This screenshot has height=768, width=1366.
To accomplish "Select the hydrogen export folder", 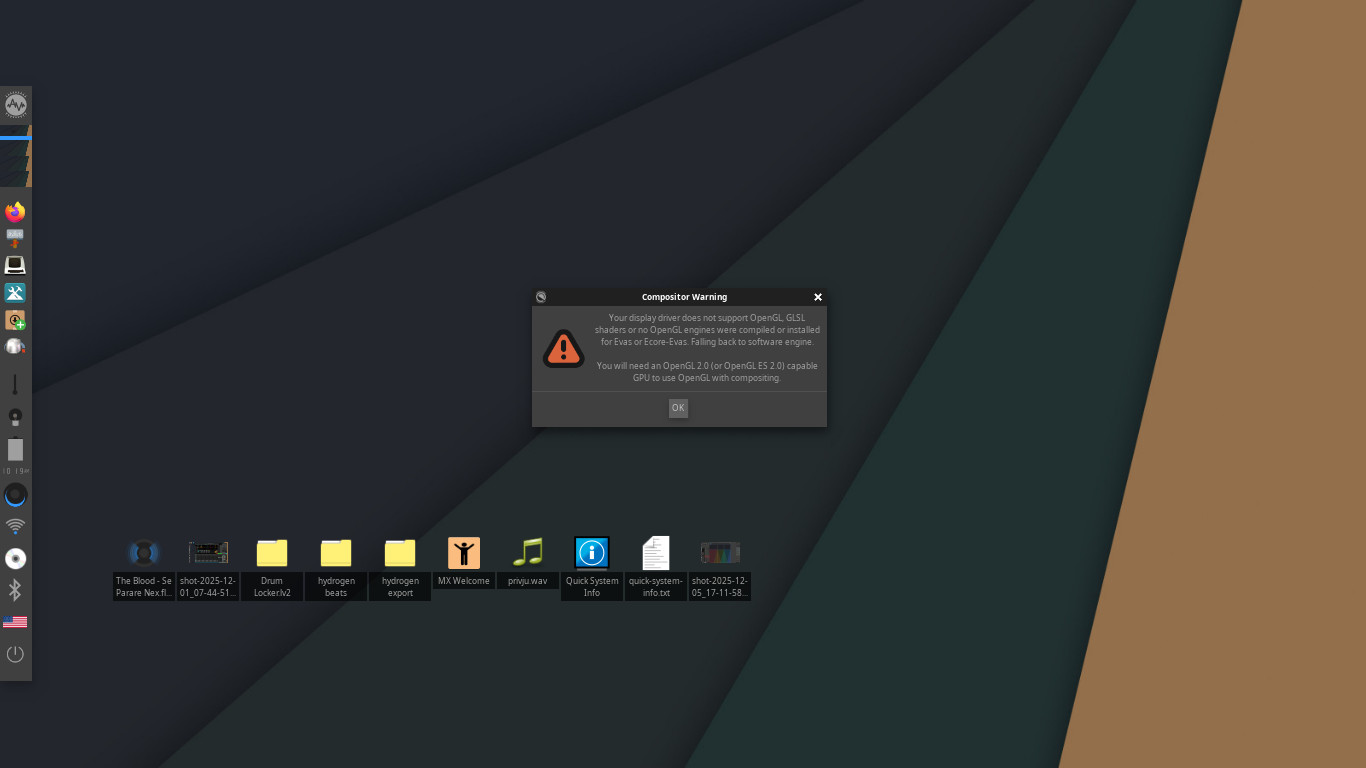I will (x=400, y=553).
